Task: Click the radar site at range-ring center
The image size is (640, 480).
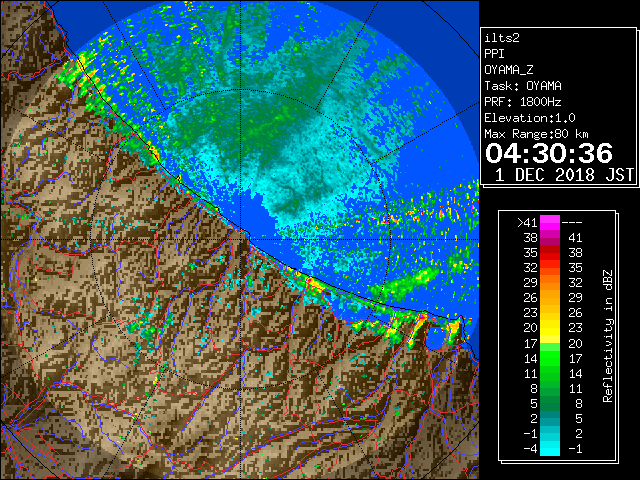Action: pos(241,239)
